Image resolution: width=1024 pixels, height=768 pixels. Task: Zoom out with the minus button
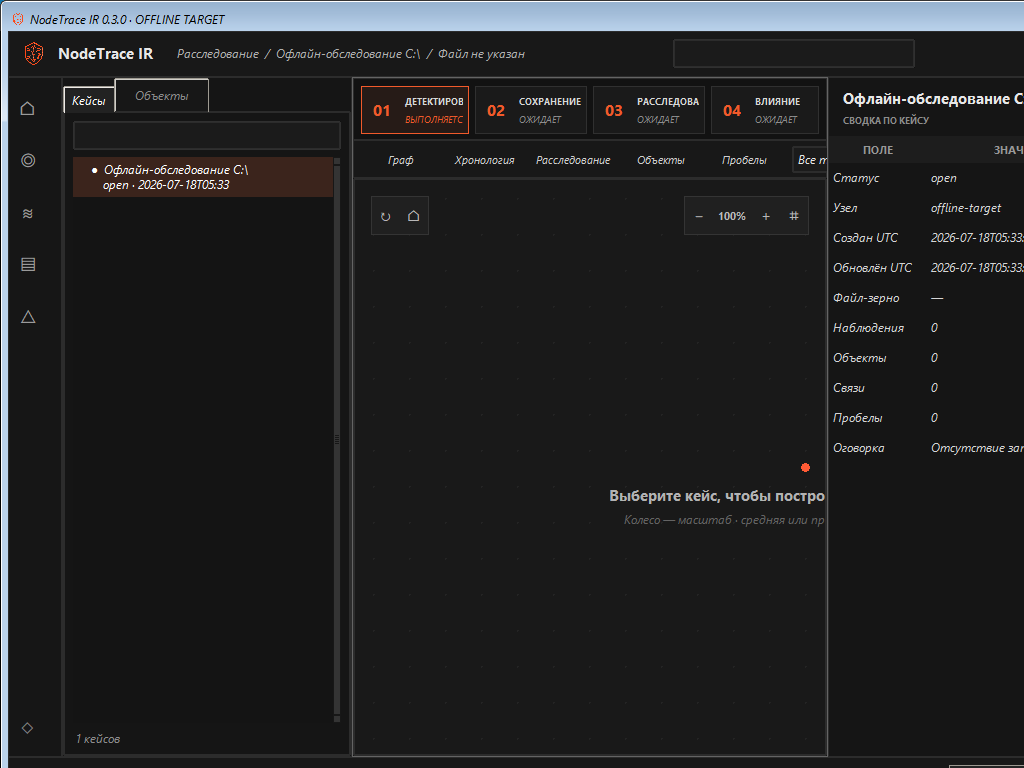(x=699, y=216)
